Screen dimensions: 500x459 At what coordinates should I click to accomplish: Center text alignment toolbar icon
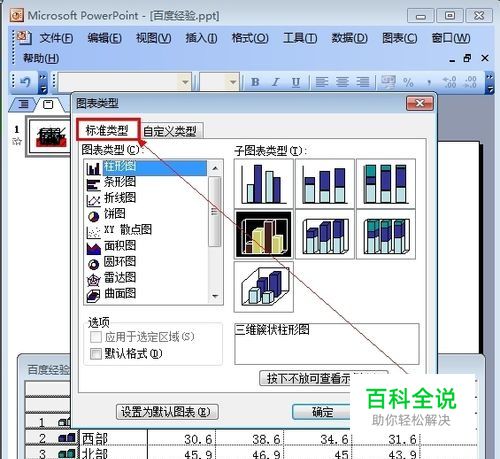point(342,82)
